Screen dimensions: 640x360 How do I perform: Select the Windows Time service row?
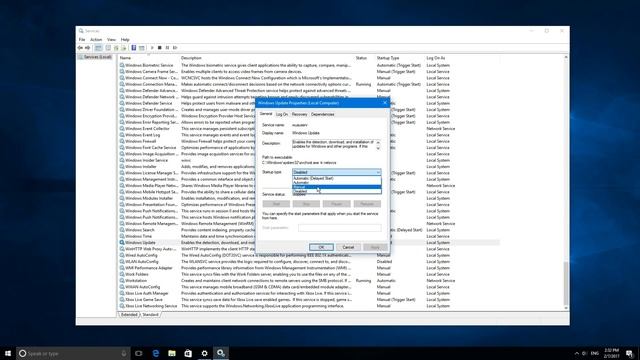tap(309, 236)
